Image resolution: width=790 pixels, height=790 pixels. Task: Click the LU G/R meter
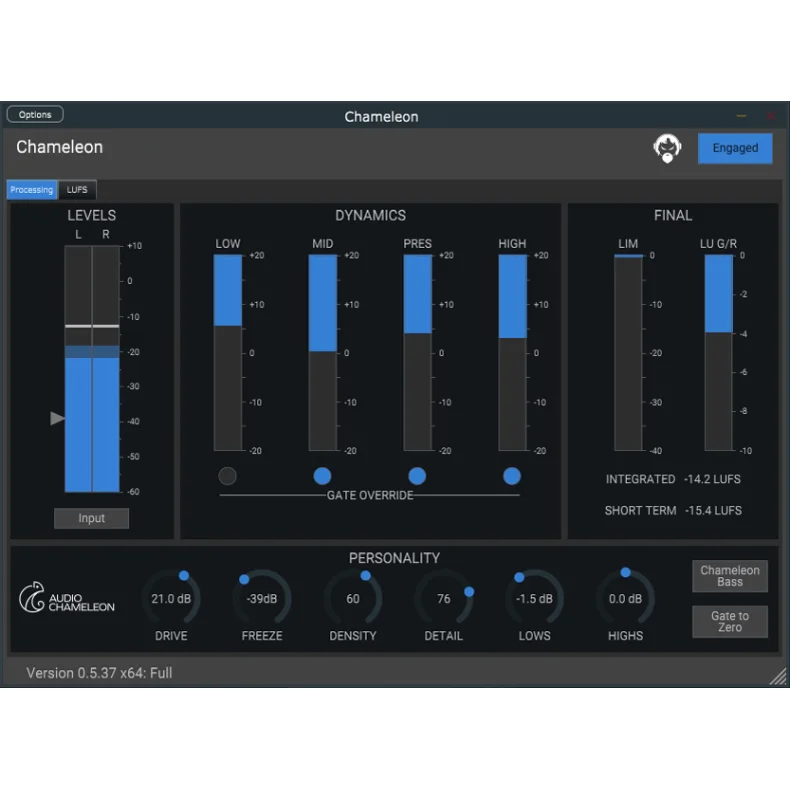point(718,352)
